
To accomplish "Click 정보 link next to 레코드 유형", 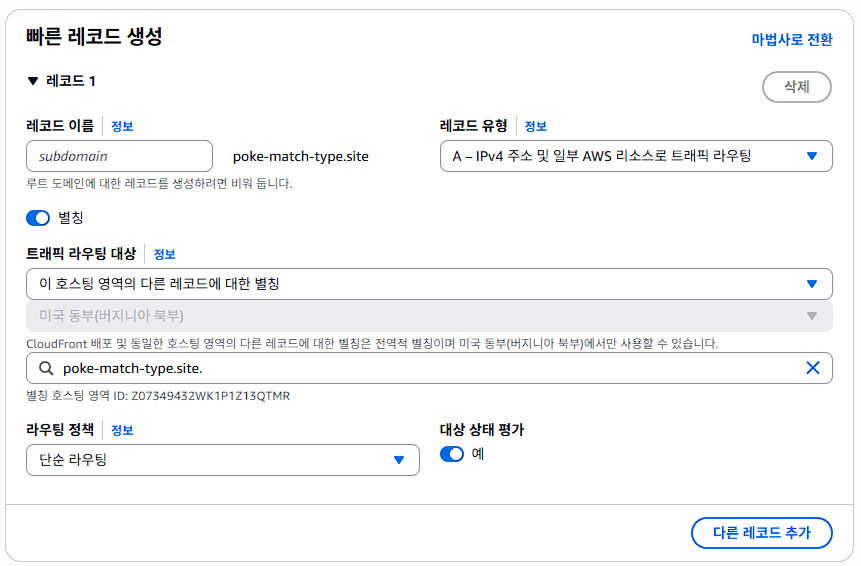I will coord(535,126).
